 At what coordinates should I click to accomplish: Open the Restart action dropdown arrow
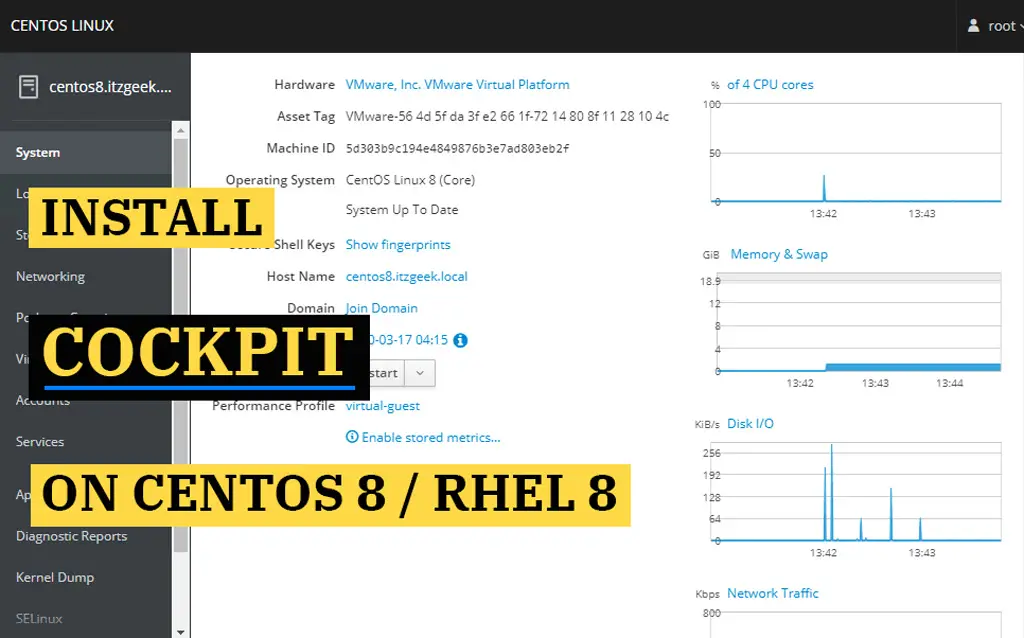pos(419,372)
